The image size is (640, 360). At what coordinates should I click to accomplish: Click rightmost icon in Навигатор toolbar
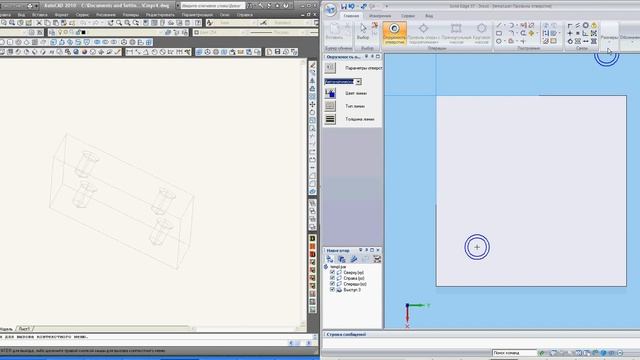pyautogui.click(x=377, y=259)
